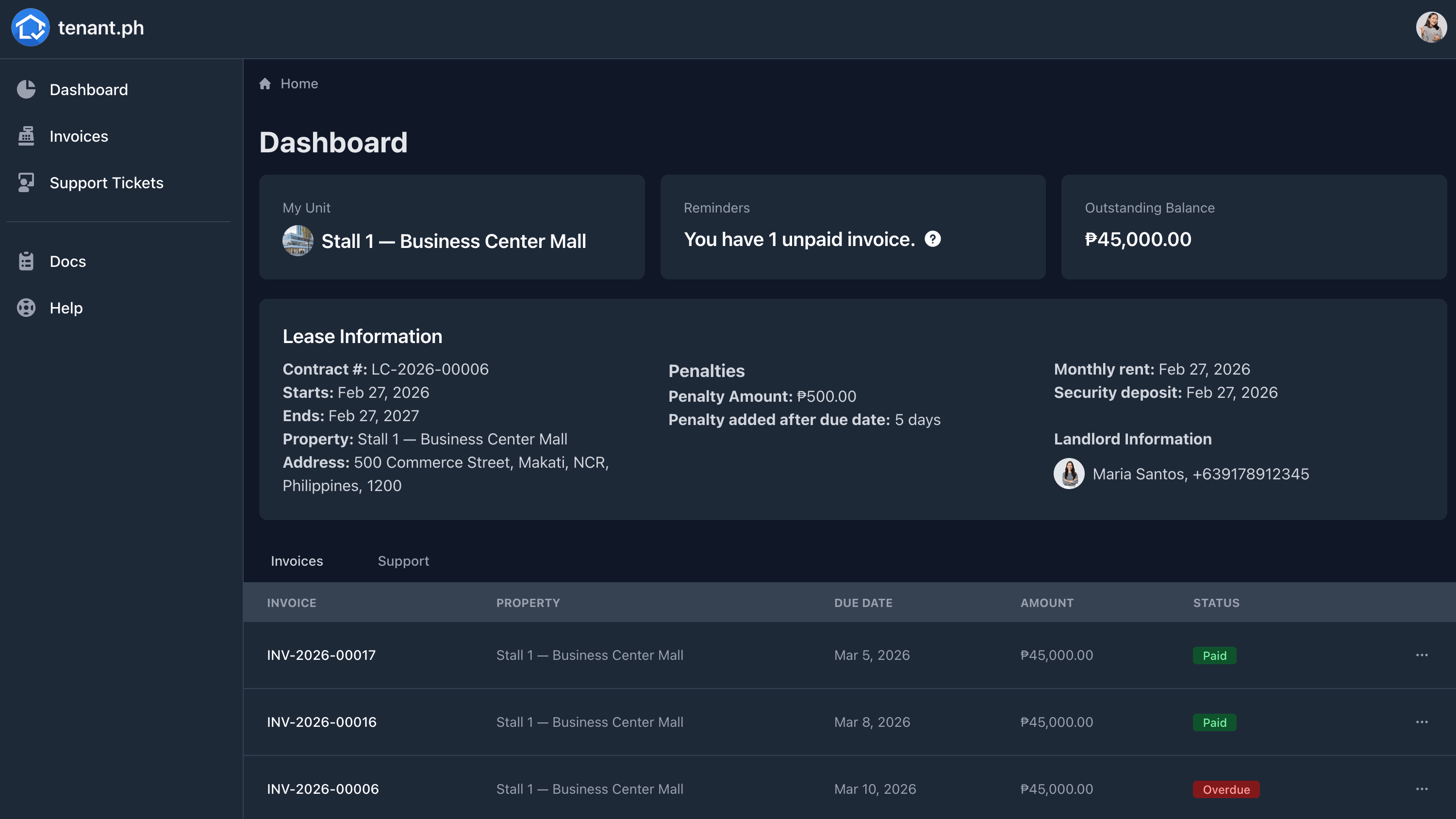Click the tenant.ph house logo icon
This screenshot has height=819, width=1456.
(31, 27)
